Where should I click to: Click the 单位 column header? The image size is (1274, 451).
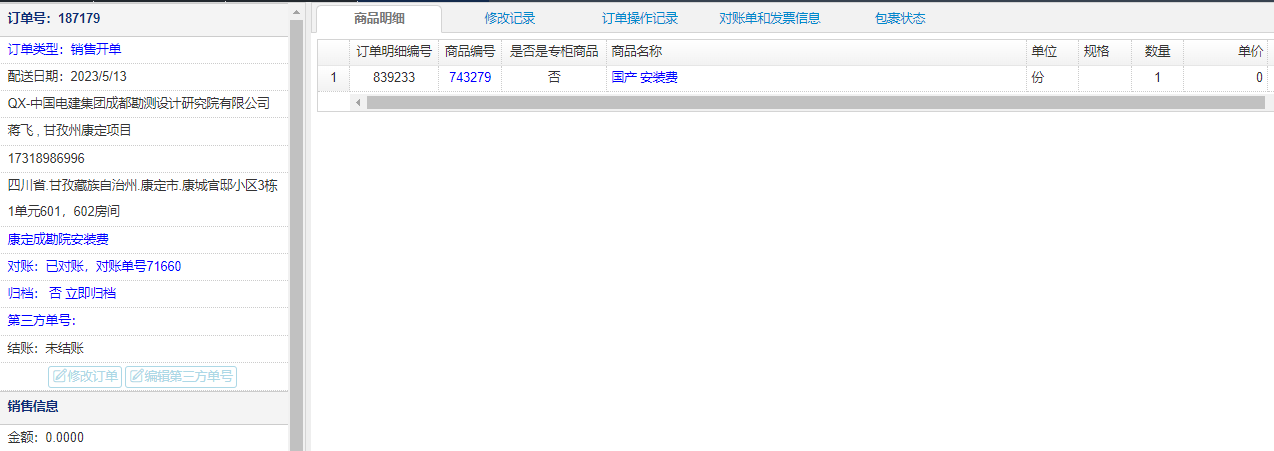pos(1052,51)
